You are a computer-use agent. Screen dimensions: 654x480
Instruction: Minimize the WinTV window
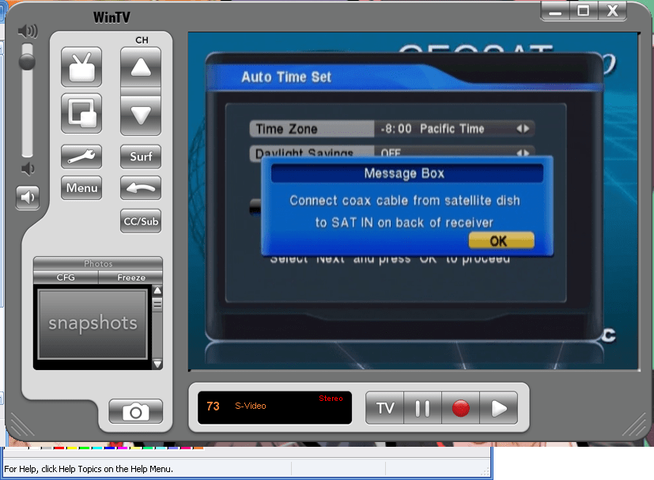[x=555, y=10]
